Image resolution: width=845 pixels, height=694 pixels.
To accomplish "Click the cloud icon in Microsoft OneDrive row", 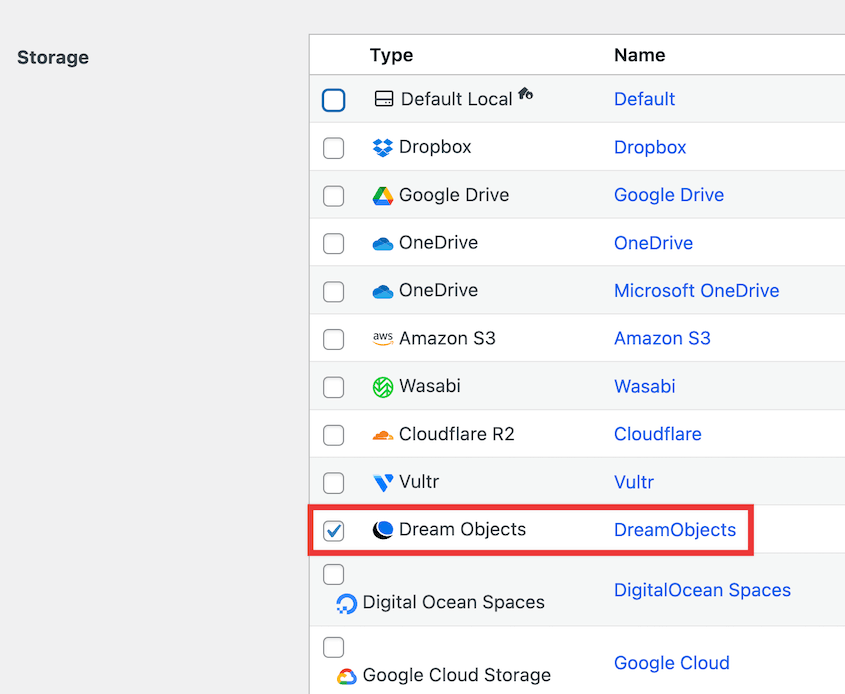I will coord(383,292).
